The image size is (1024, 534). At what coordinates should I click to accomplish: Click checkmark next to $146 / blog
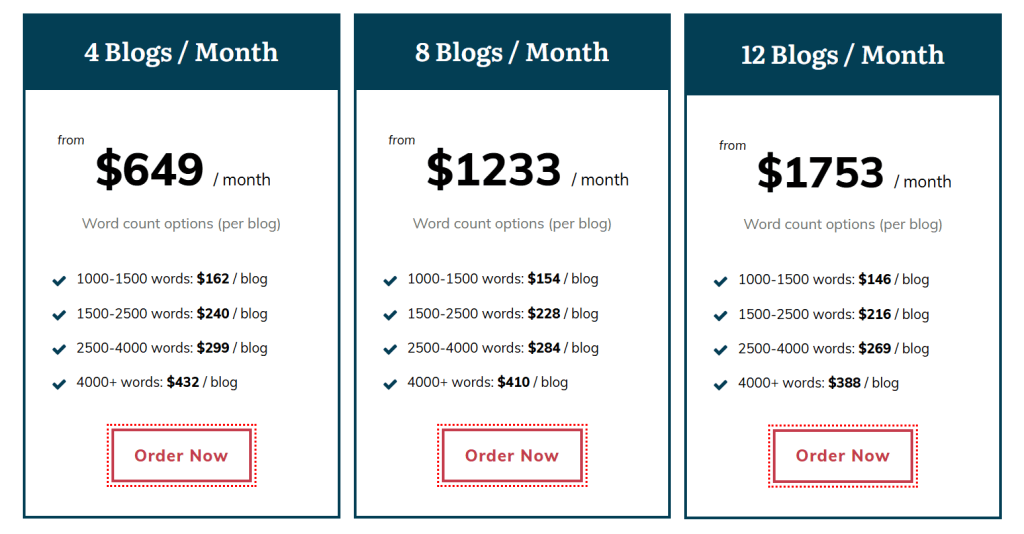click(720, 282)
